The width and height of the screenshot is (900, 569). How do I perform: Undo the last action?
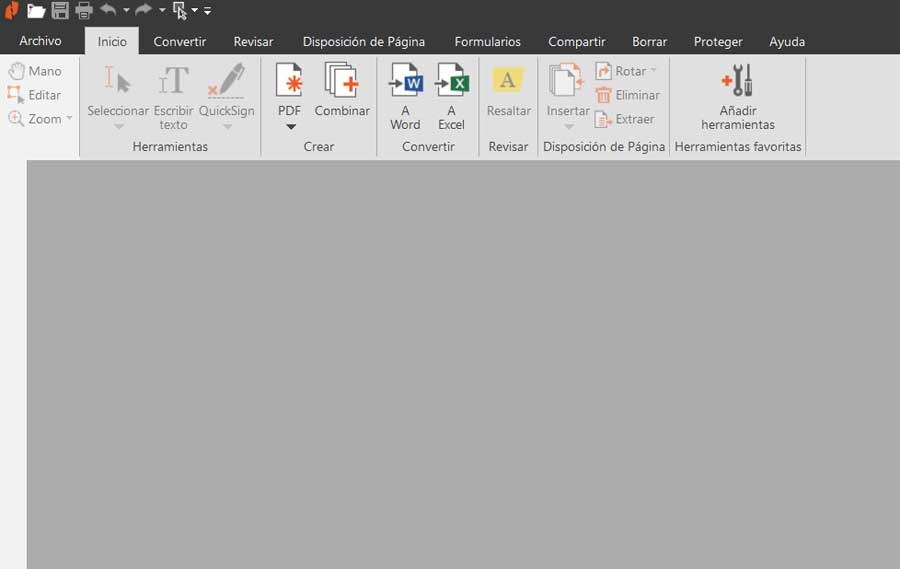tap(108, 9)
